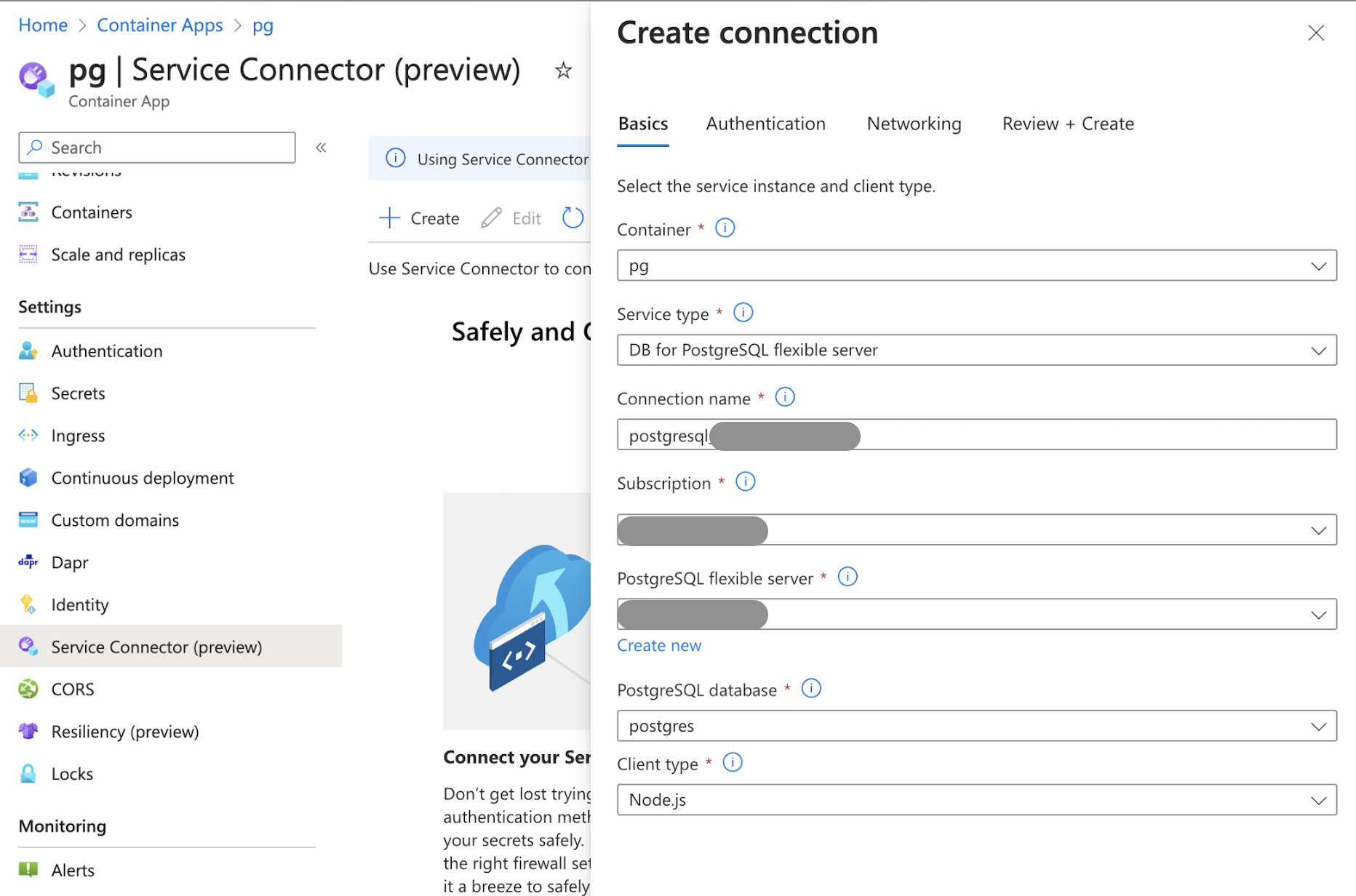Click the pg breadcrumb link
Image resolution: width=1356 pixels, height=896 pixels.
pos(263,26)
